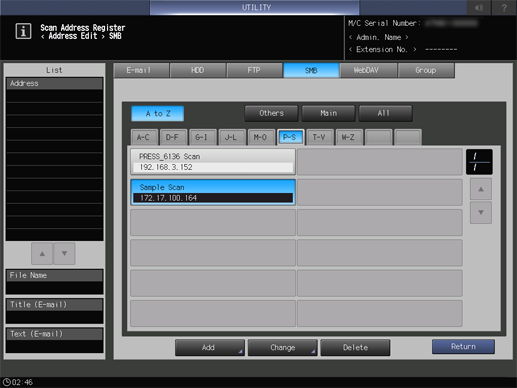Select the SMB tab
517x388 pixels.
[311, 70]
